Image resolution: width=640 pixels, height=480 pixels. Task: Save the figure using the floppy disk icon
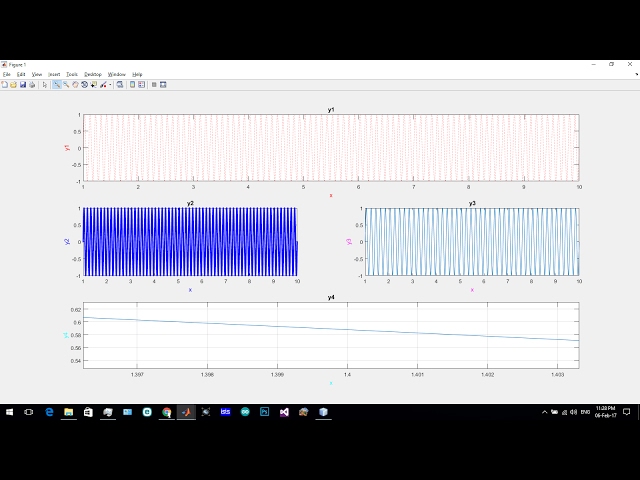pyautogui.click(x=23, y=84)
